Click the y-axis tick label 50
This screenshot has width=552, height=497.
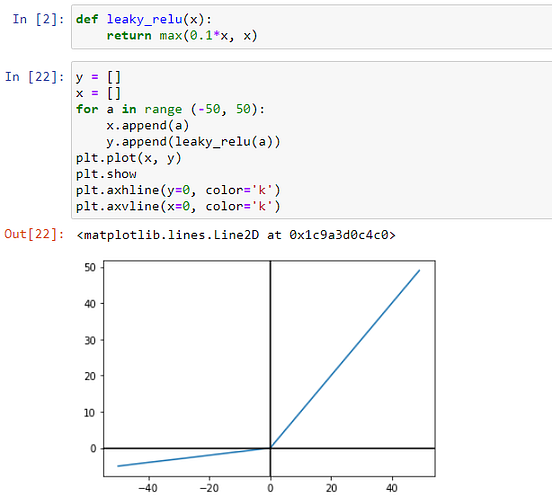pos(90,268)
